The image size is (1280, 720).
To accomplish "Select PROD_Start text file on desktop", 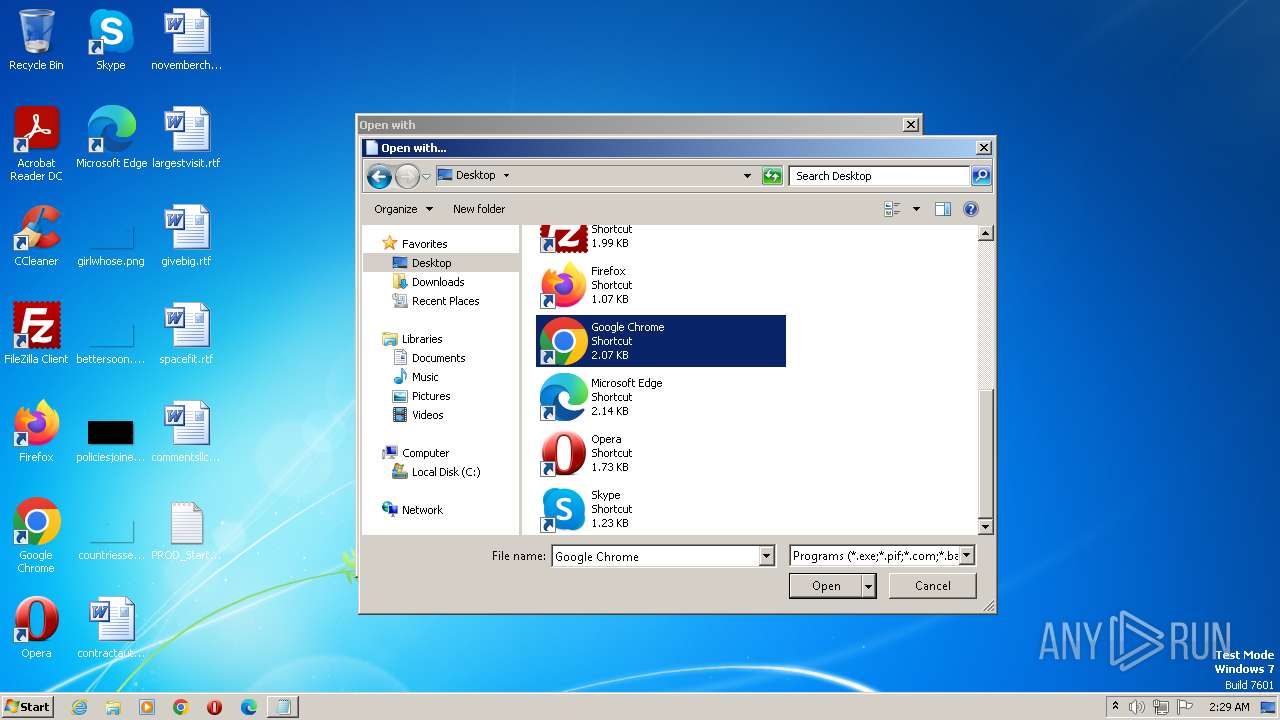I will [x=186, y=530].
